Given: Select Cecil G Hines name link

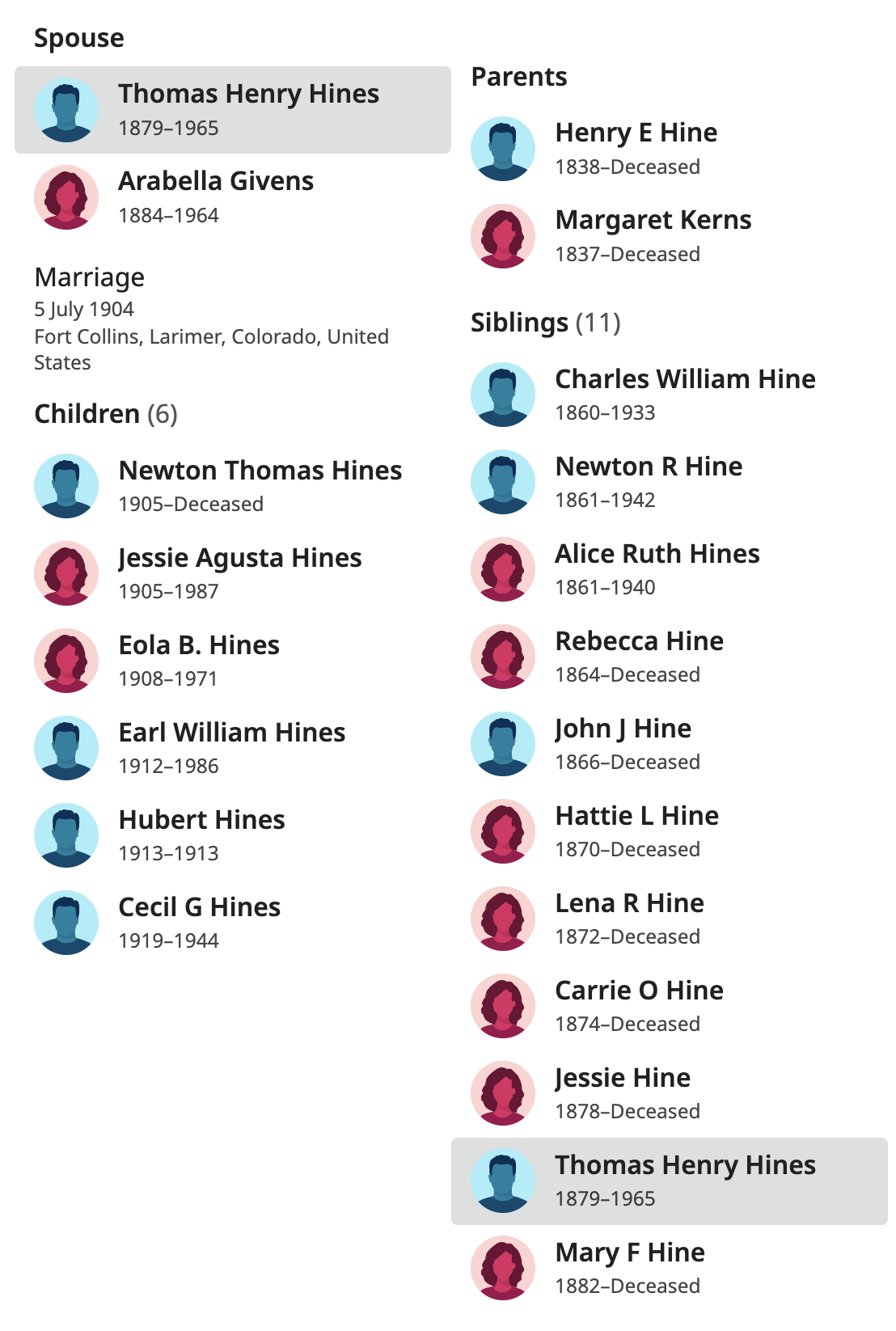Looking at the screenshot, I should 200,907.
